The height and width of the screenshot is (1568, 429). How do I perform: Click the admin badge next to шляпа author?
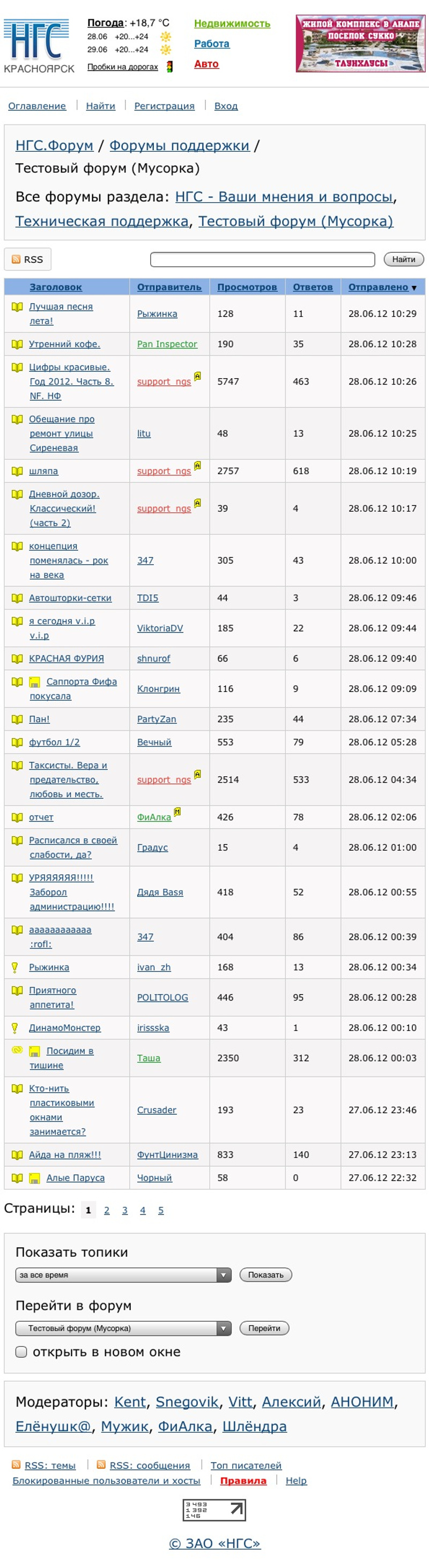(197, 466)
